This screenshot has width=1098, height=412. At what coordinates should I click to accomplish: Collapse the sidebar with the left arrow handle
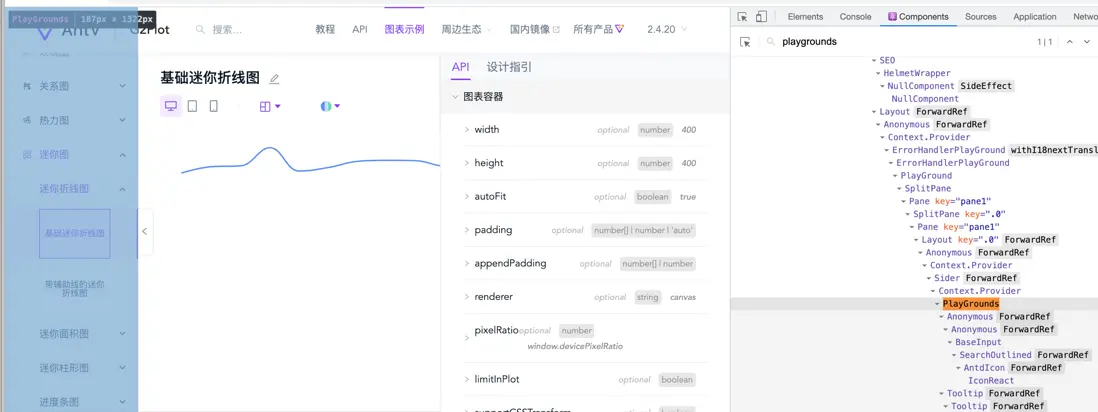144,231
